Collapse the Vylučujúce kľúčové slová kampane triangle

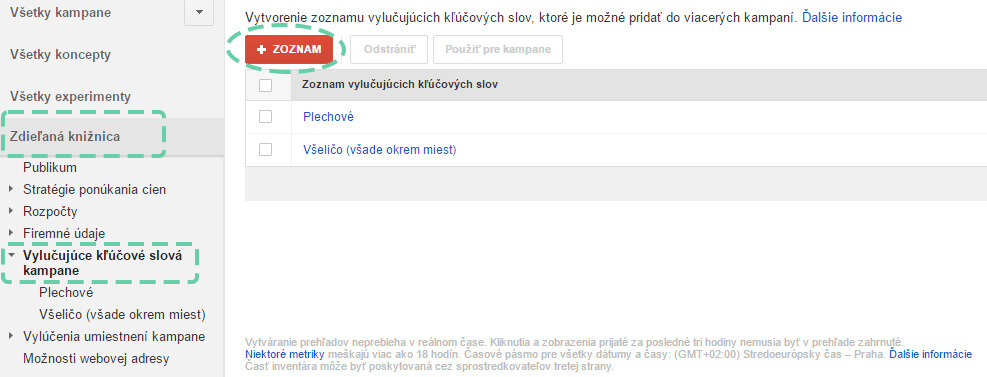[x=11, y=256]
